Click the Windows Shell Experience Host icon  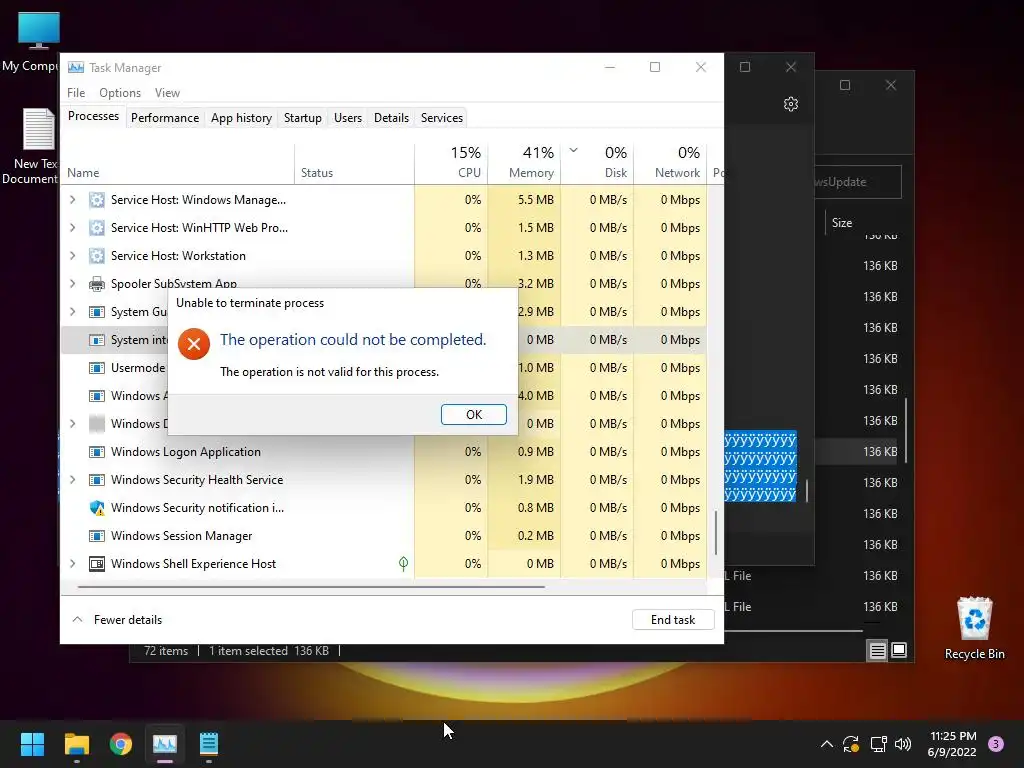pyautogui.click(x=97, y=564)
